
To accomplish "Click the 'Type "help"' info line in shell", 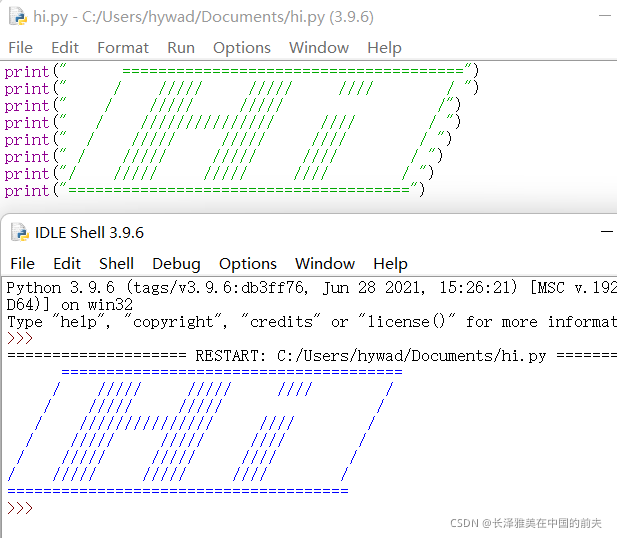I will tap(312, 322).
